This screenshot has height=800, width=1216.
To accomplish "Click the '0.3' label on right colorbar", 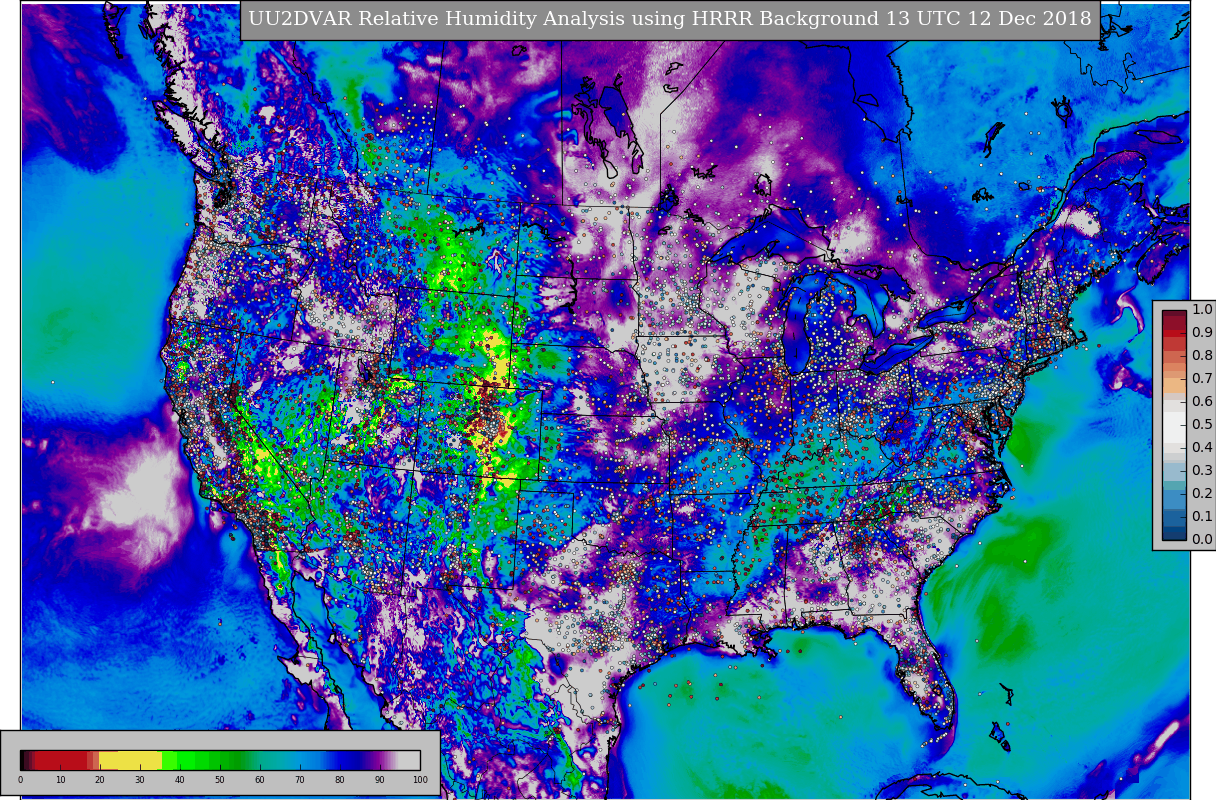I will pyautogui.click(x=1202, y=471).
